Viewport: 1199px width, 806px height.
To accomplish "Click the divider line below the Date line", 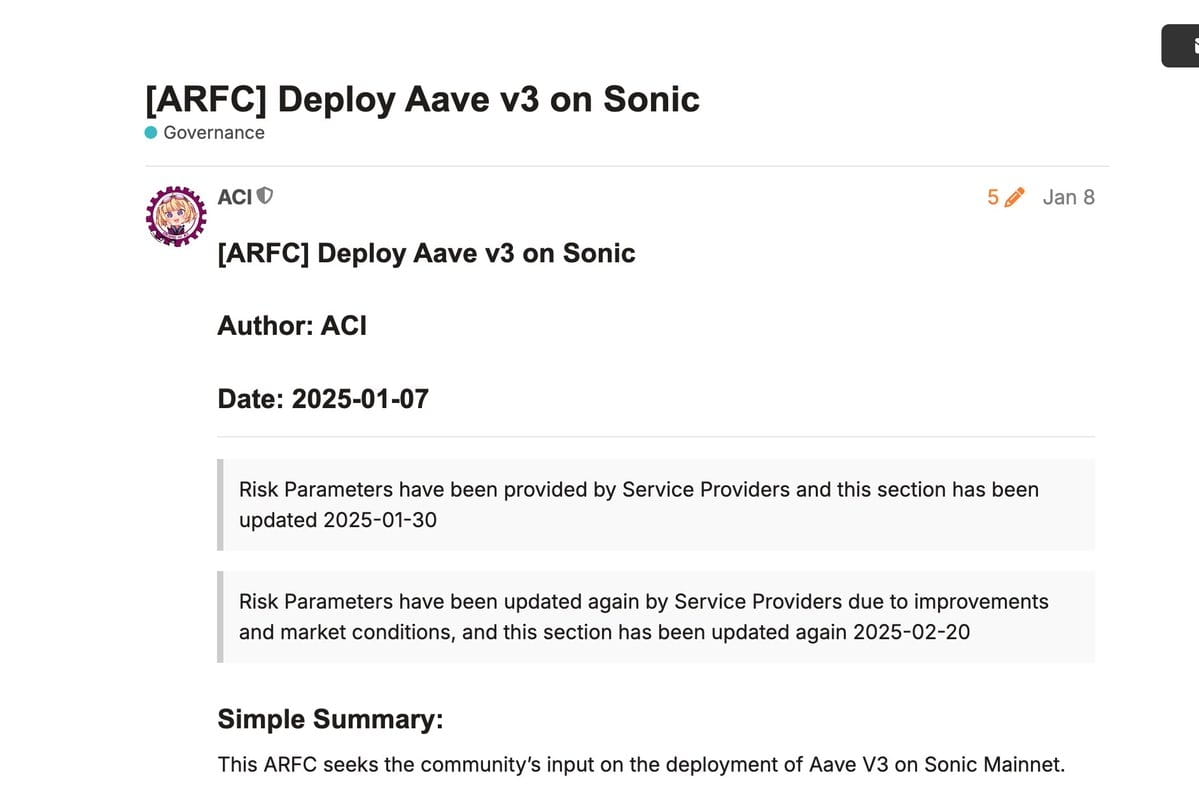I will click(x=656, y=437).
